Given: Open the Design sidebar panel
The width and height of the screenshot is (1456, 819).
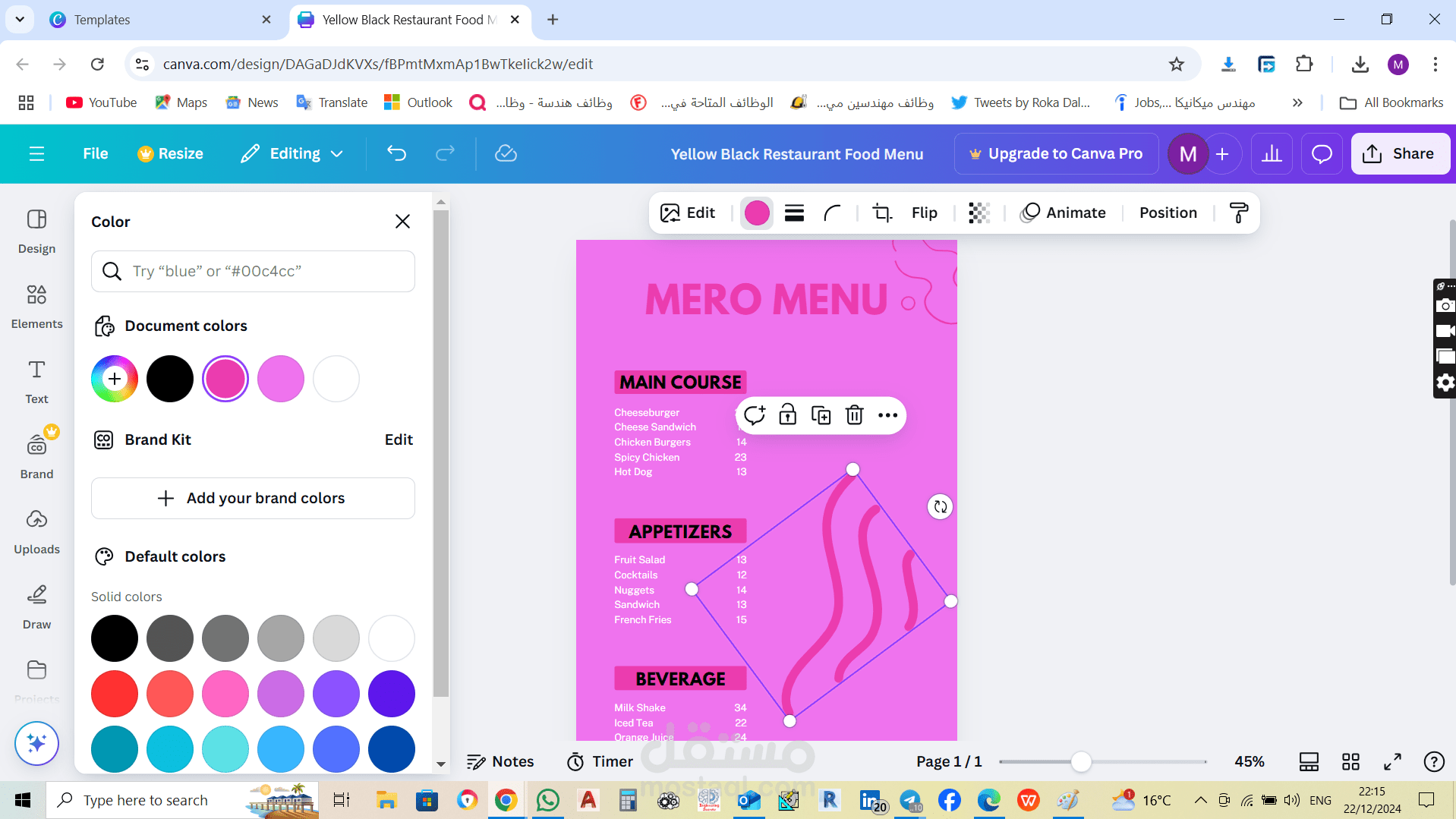Looking at the screenshot, I should (x=36, y=232).
